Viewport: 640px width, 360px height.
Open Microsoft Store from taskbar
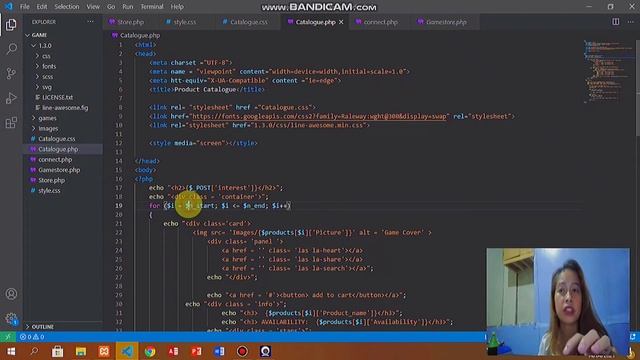click(x=57, y=351)
